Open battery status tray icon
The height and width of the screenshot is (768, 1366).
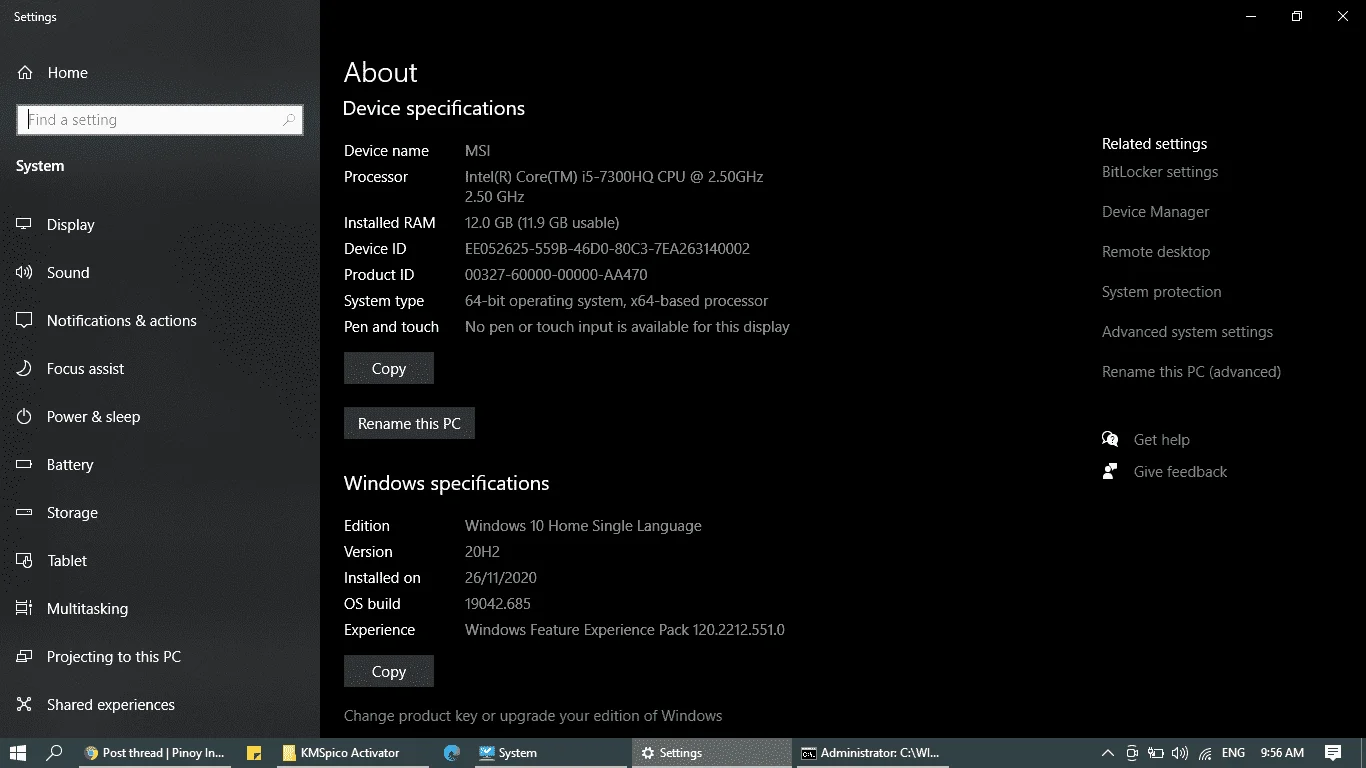pyautogui.click(x=1156, y=753)
